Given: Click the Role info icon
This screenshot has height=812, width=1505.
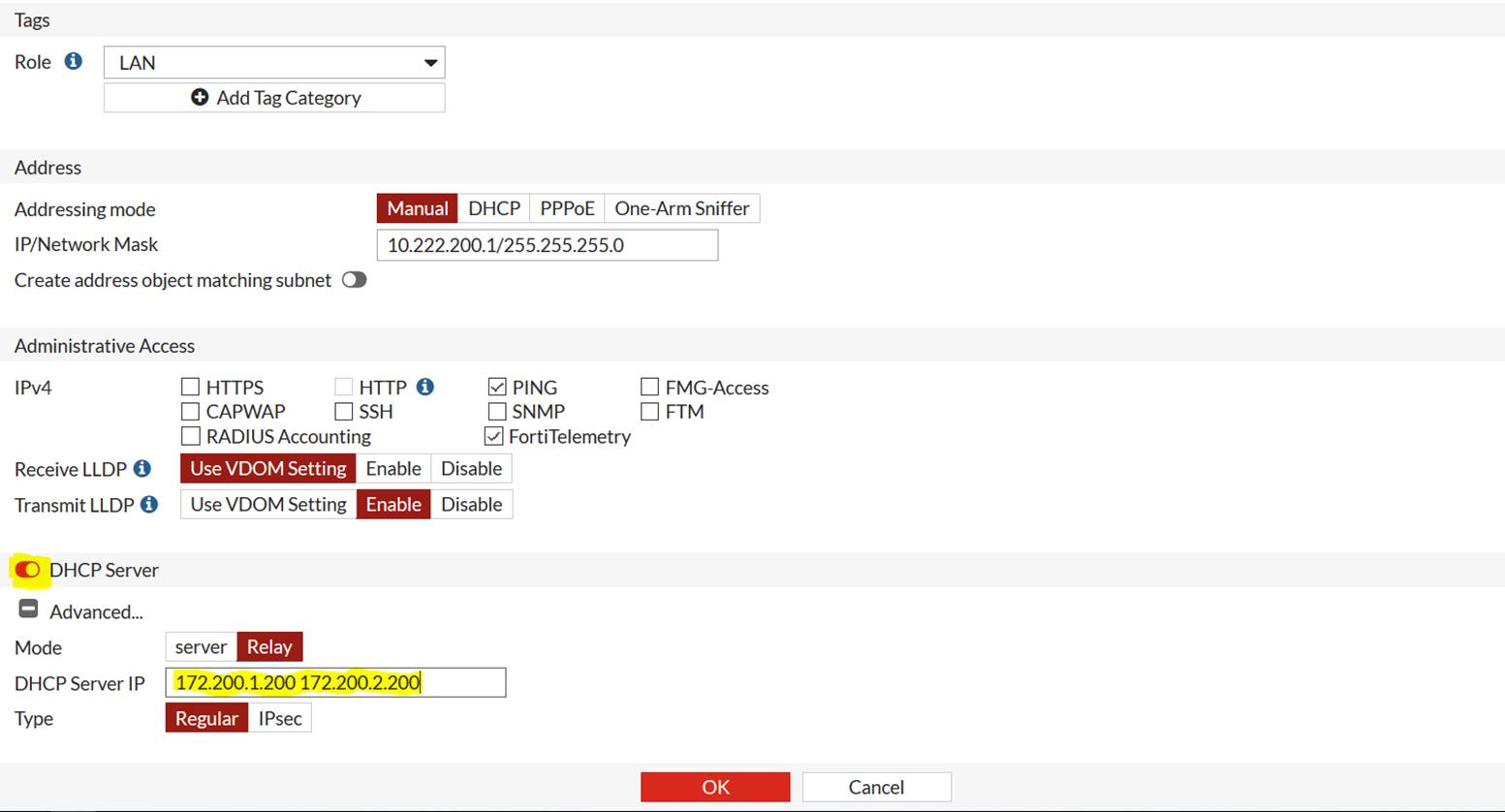Looking at the screenshot, I should pyautogui.click(x=73, y=61).
